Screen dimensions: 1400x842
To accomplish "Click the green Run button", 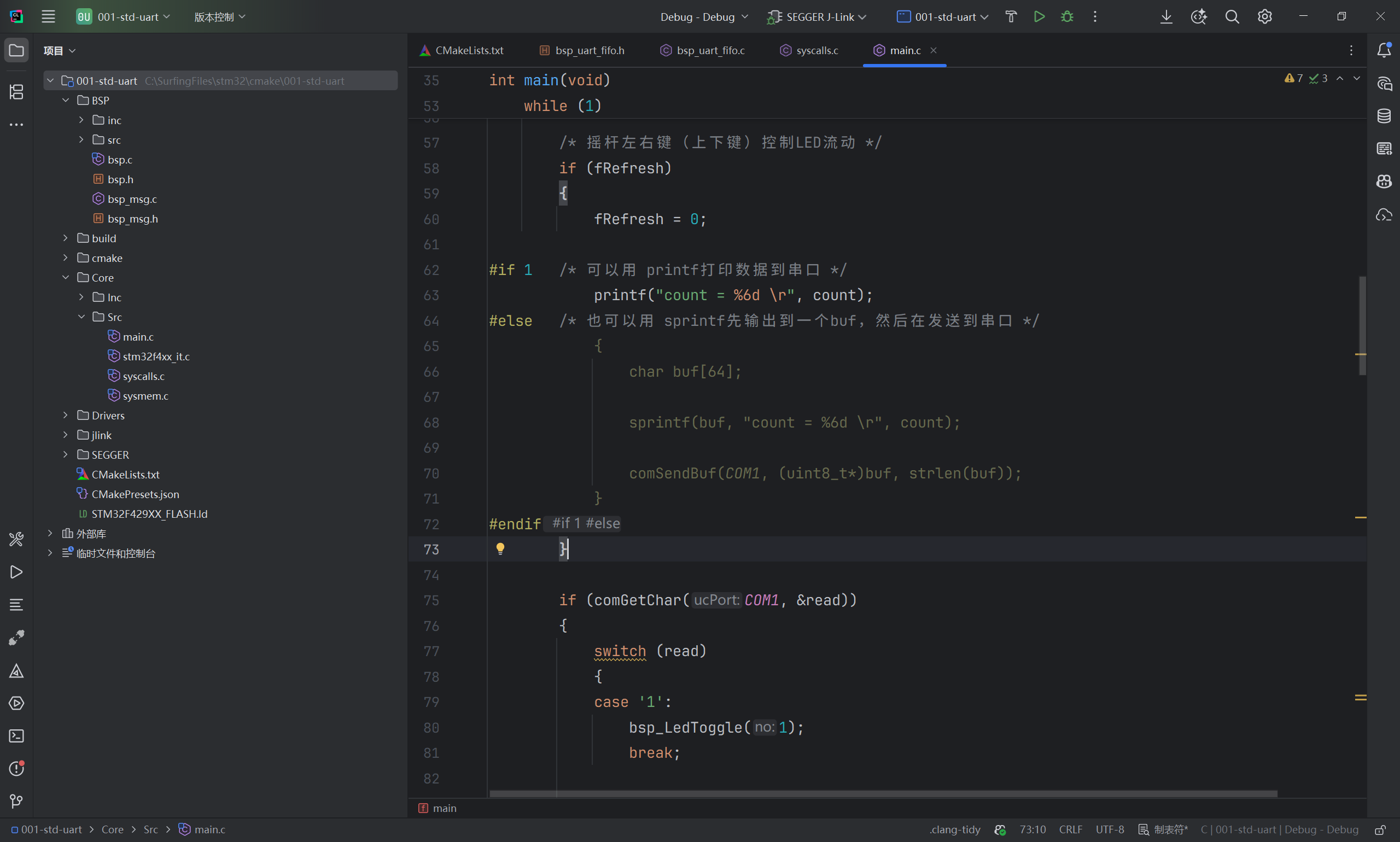I will coord(1039,17).
